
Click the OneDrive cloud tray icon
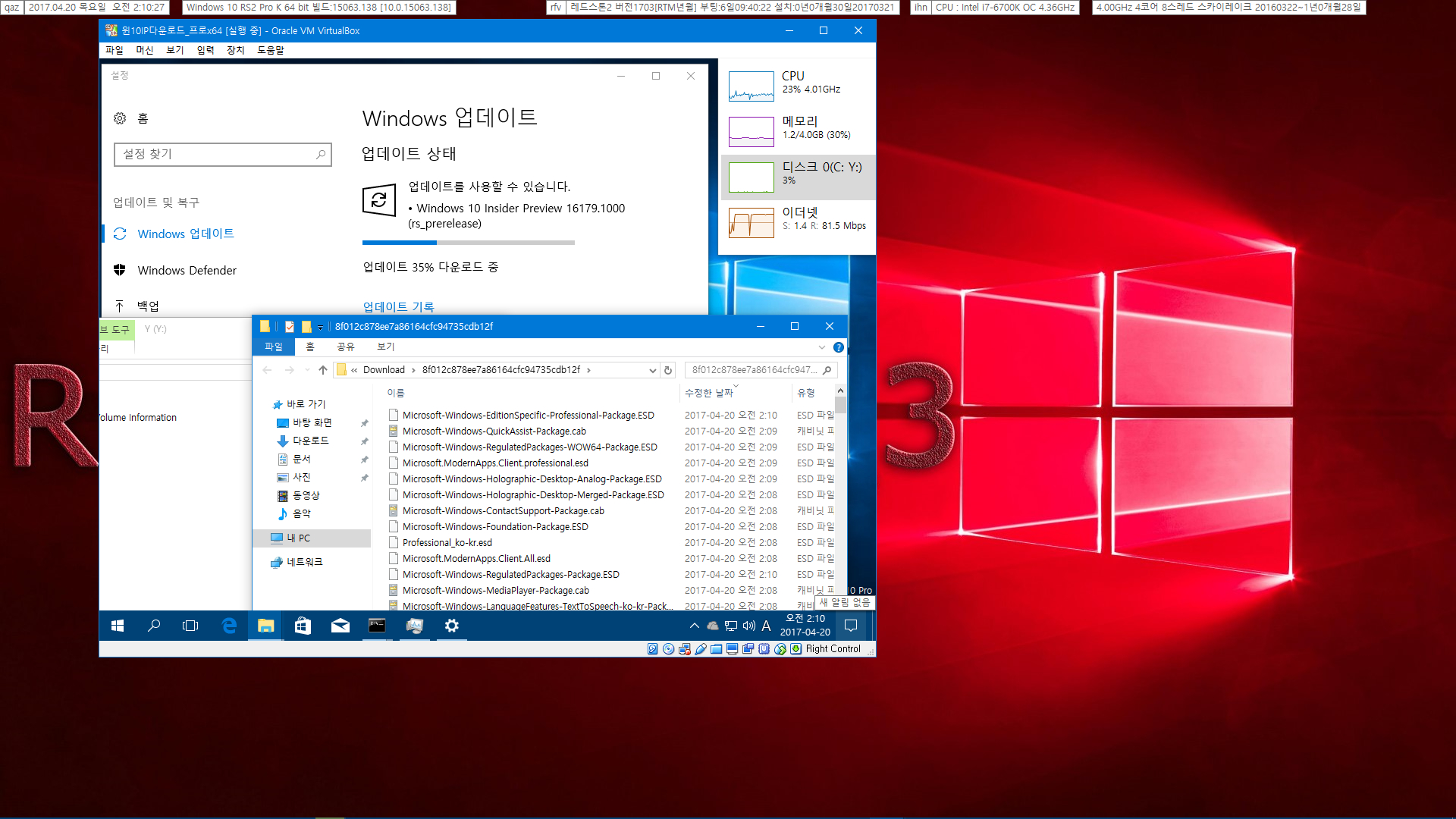pos(713,626)
